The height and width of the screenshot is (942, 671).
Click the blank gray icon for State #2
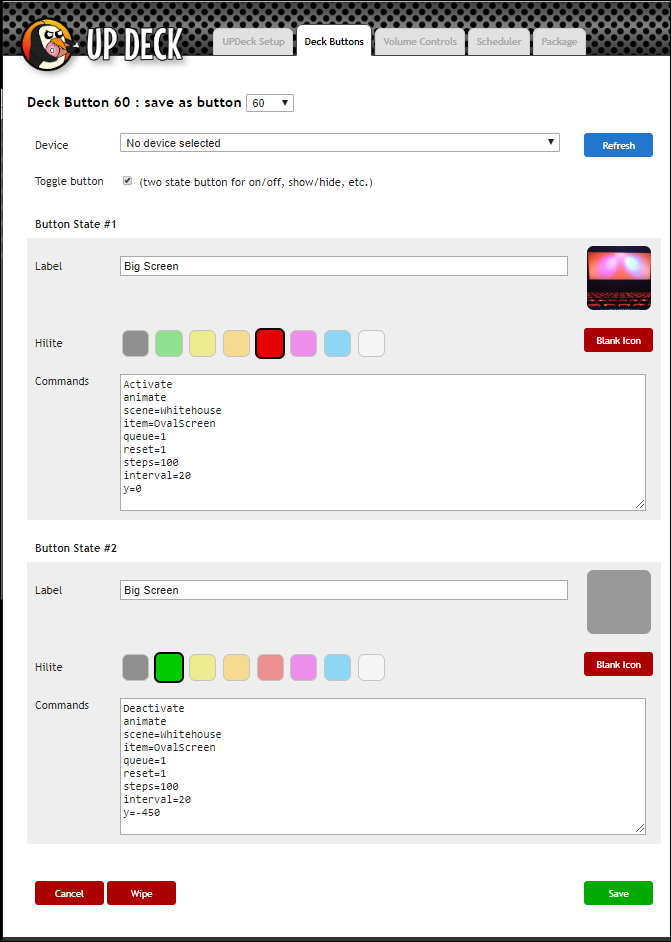618,602
